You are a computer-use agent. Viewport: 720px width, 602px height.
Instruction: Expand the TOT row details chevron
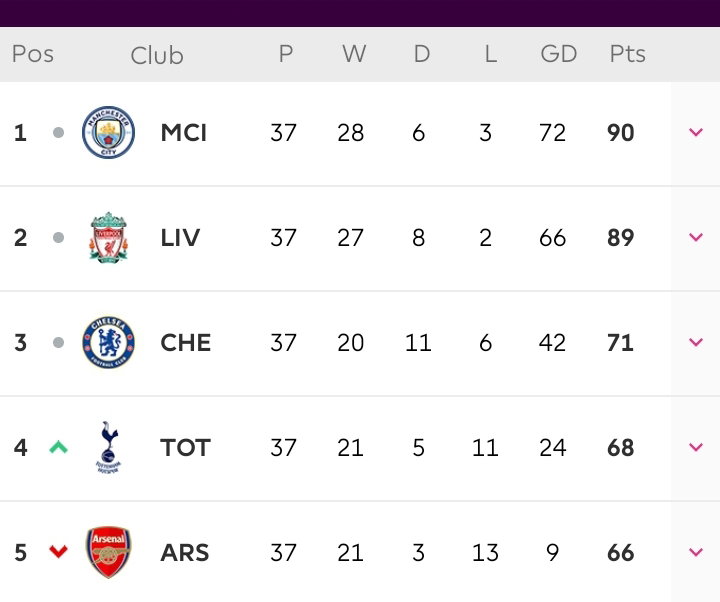696,447
